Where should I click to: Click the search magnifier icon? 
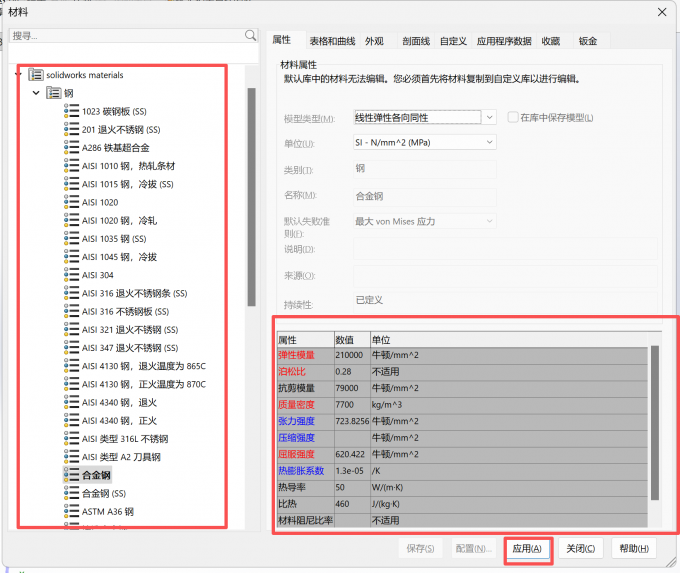(250, 35)
